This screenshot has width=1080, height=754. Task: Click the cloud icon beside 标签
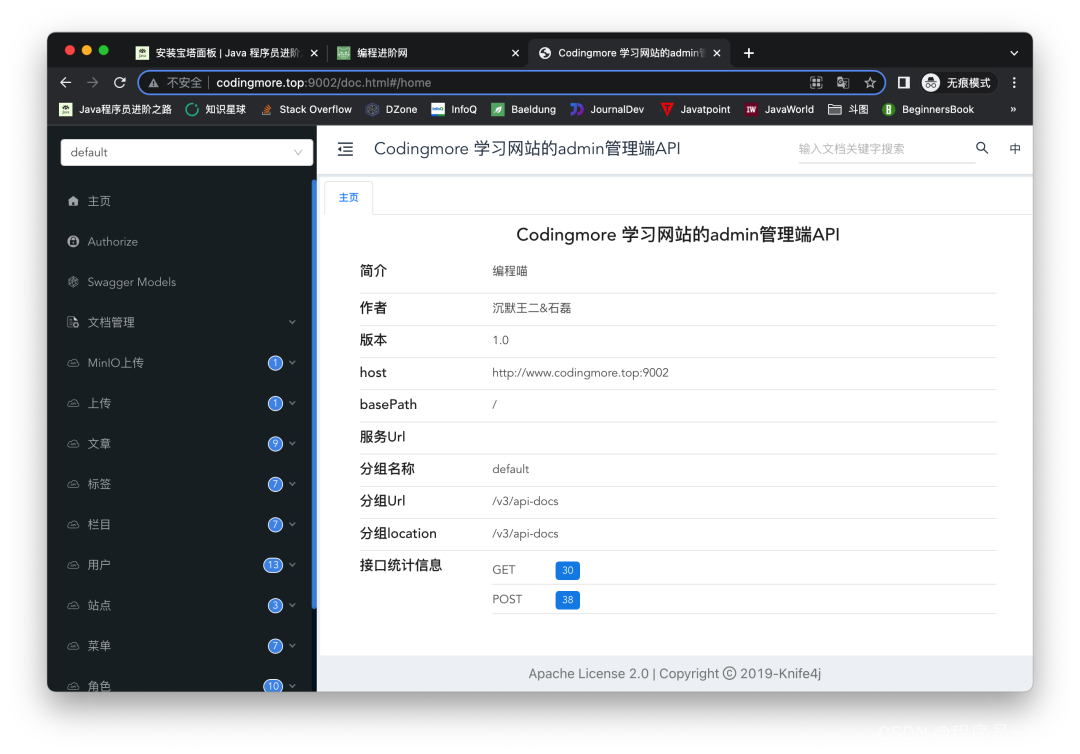click(73, 484)
